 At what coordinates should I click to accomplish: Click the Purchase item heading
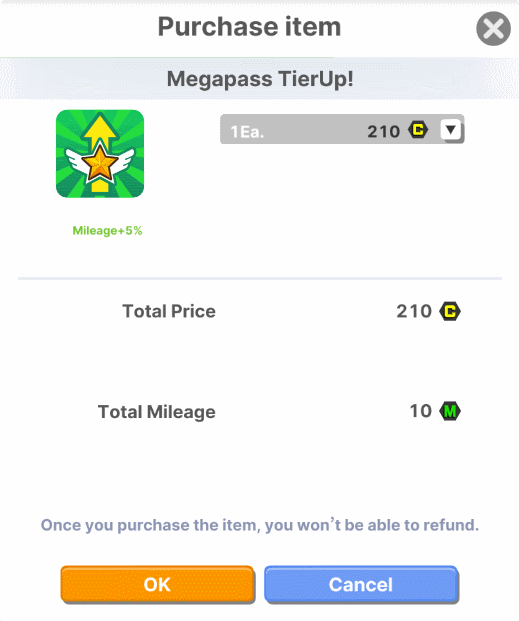pos(250,27)
